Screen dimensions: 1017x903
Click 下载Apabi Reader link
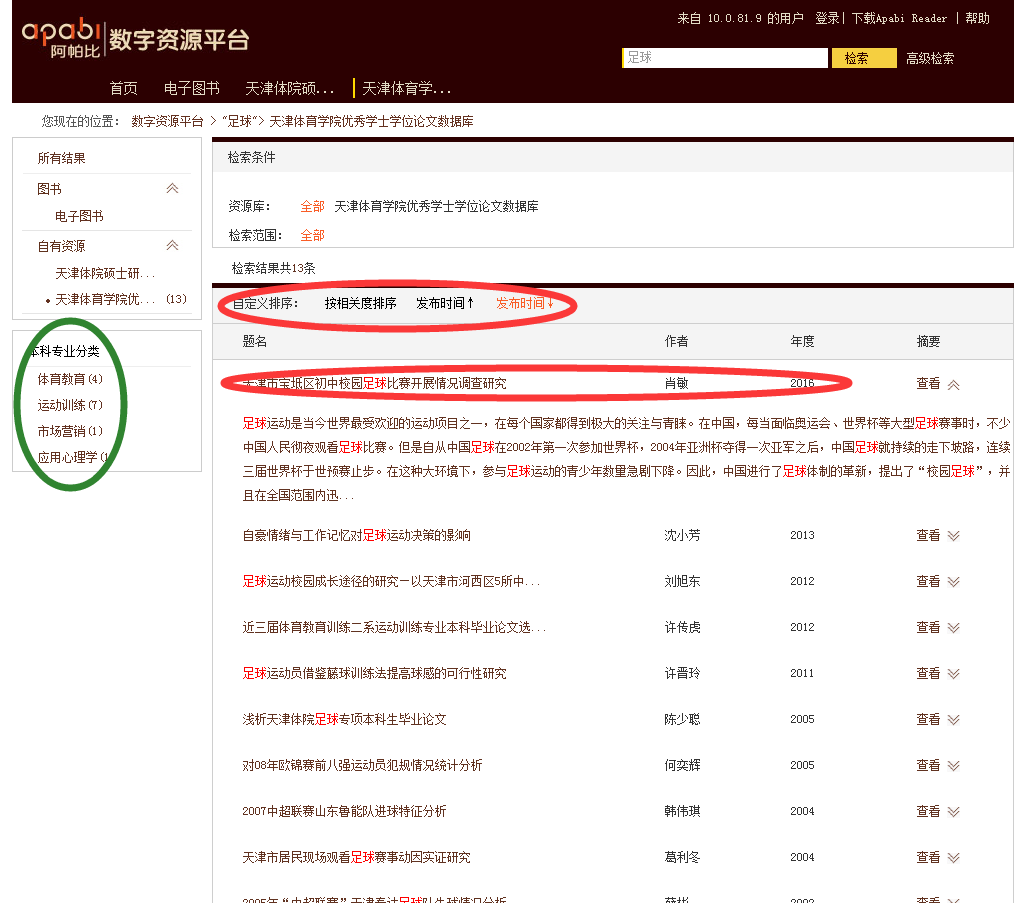coord(899,18)
